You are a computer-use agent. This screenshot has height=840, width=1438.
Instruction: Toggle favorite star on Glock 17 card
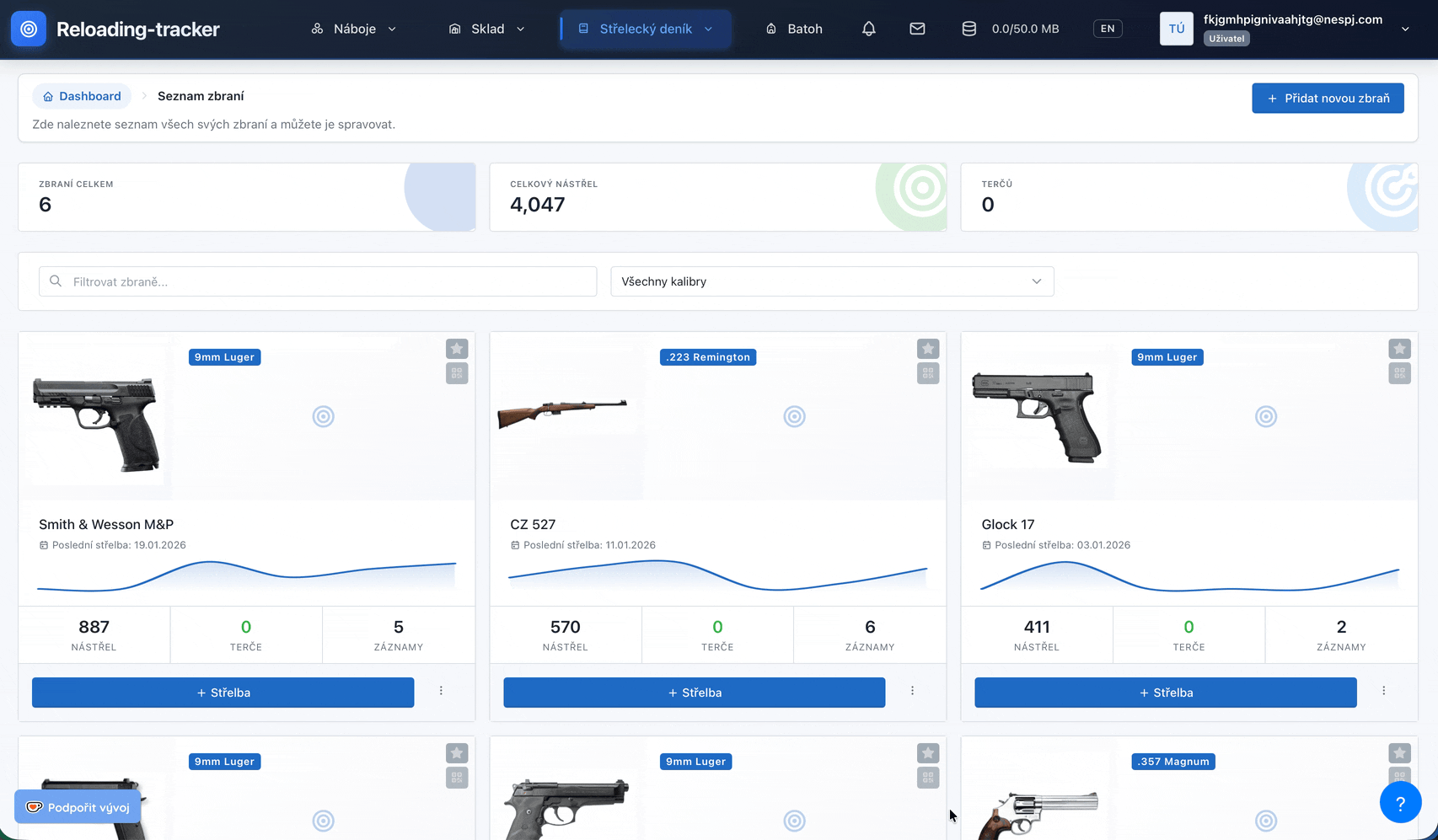(x=1399, y=349)
